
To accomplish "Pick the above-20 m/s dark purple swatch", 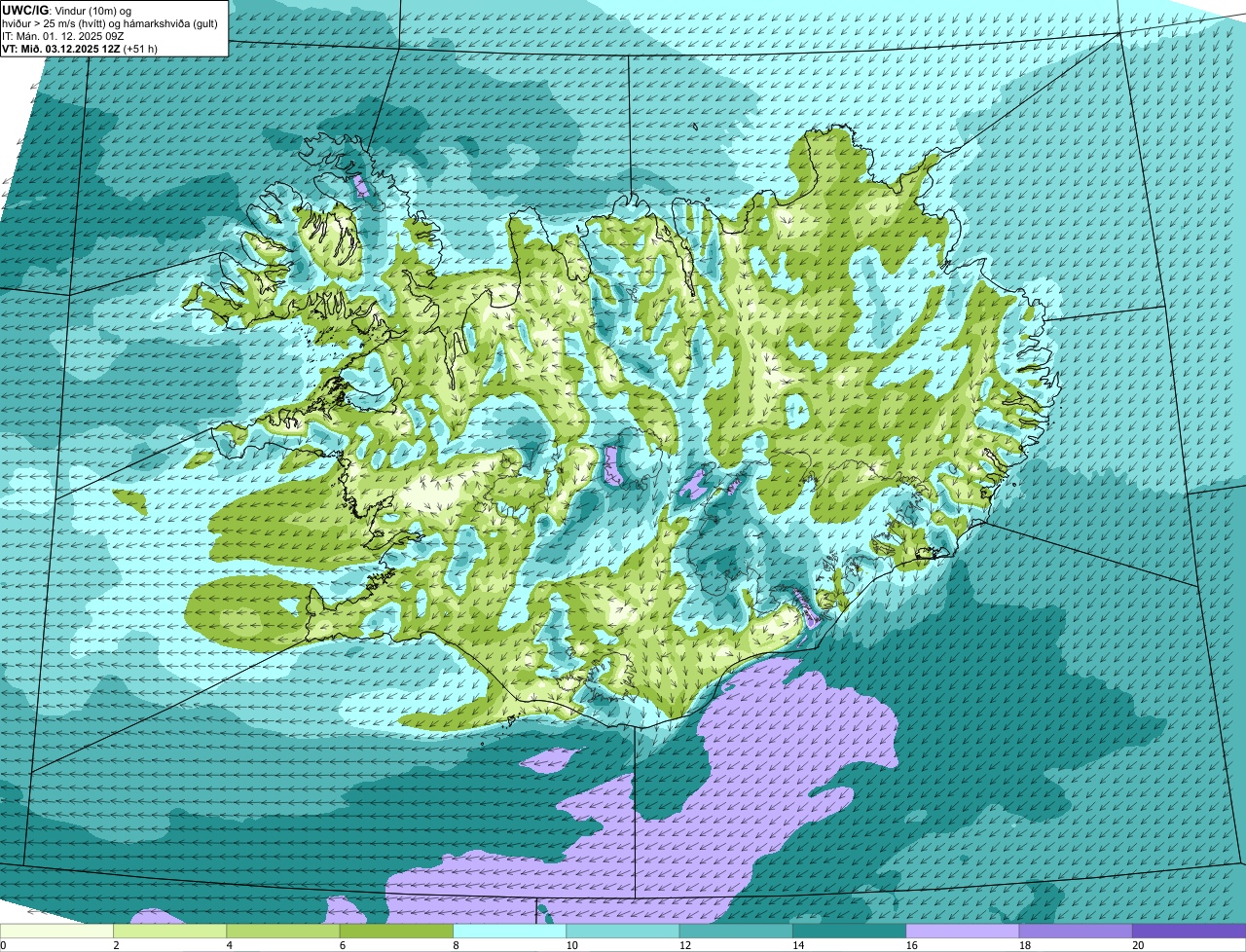I will point(1190,932).
